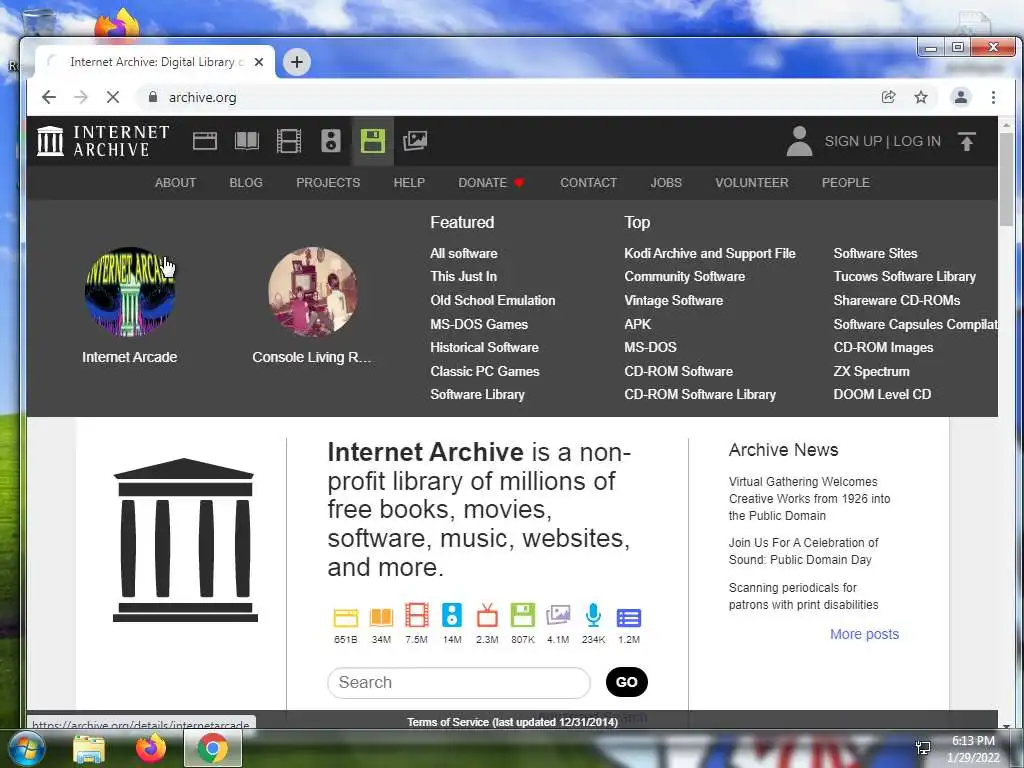This screenshot has width=1024, height=768.
Task: Open the Video film icon in navbar
Action: point(289,141)
